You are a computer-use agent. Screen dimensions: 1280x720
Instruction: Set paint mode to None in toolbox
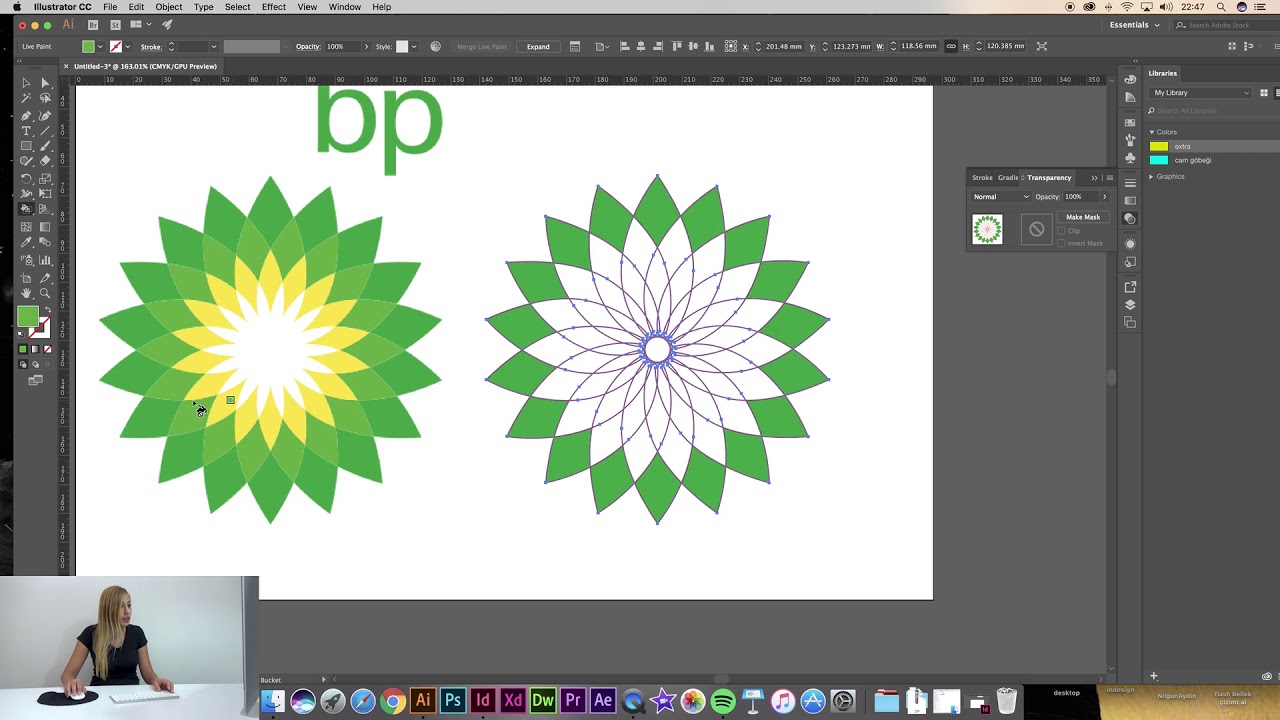tap(47, 349)
